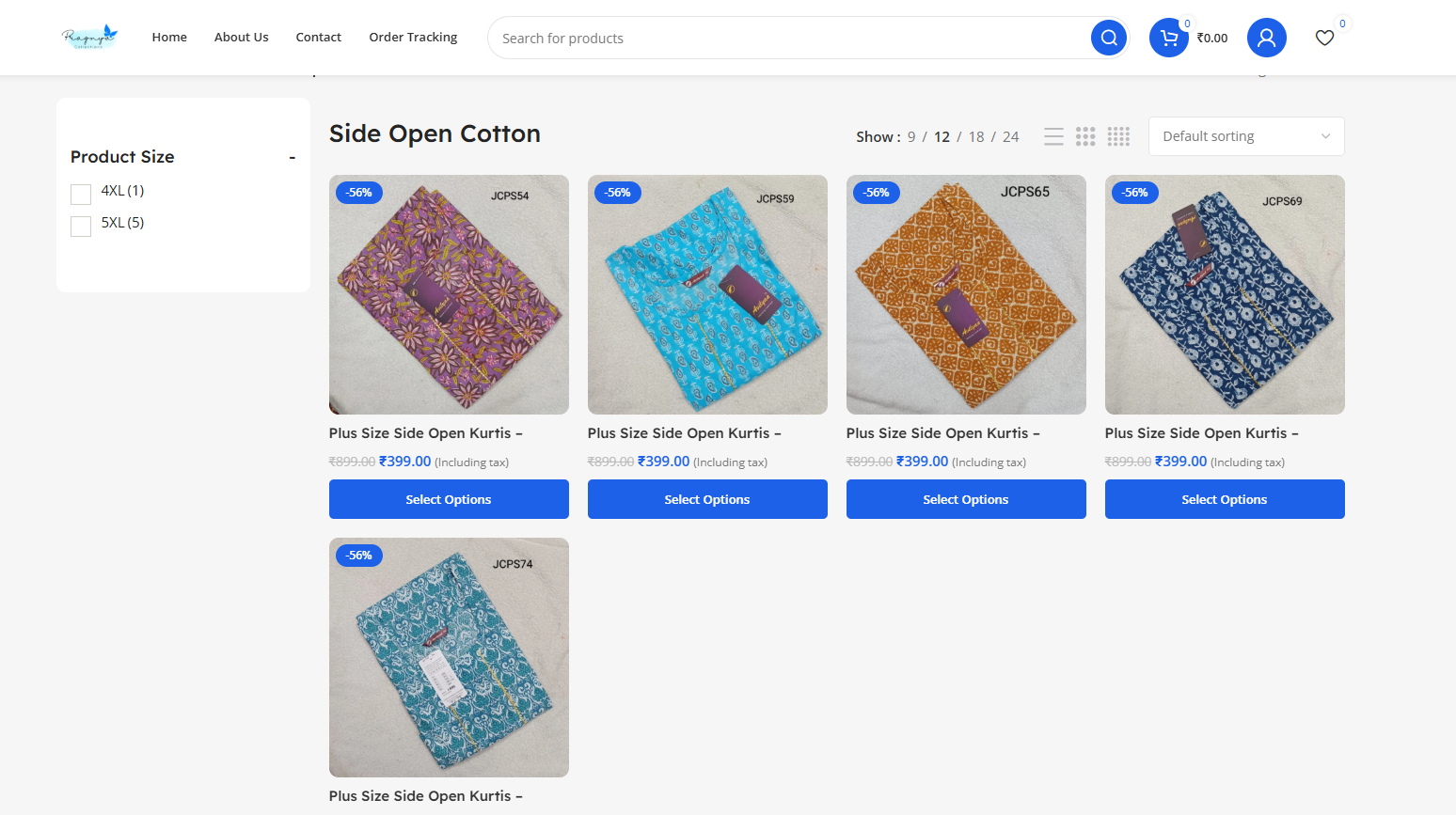Open the orange JCPS65 kurti thumbnail
Screen dimensions: 1456x815
point(966,294)
